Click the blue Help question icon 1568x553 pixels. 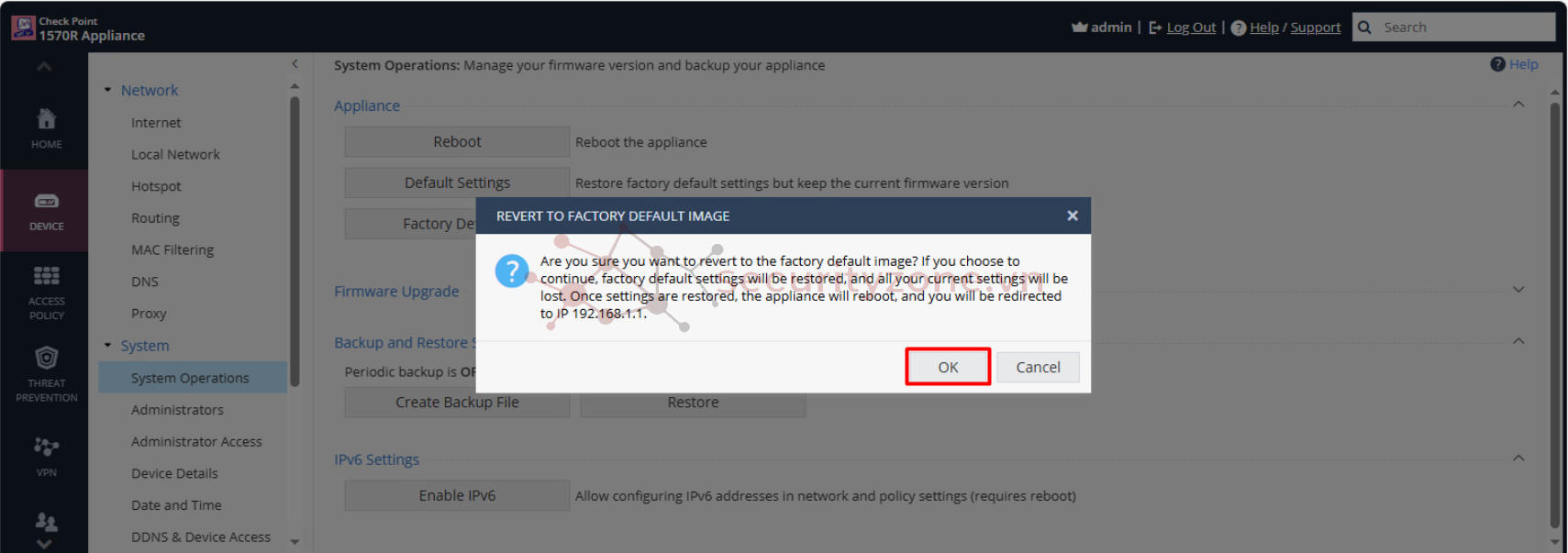[x=1497, y=64]
